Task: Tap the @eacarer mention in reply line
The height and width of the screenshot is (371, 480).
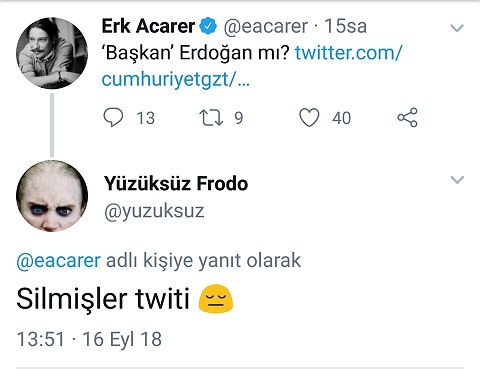Action: [x=58, y=261]
